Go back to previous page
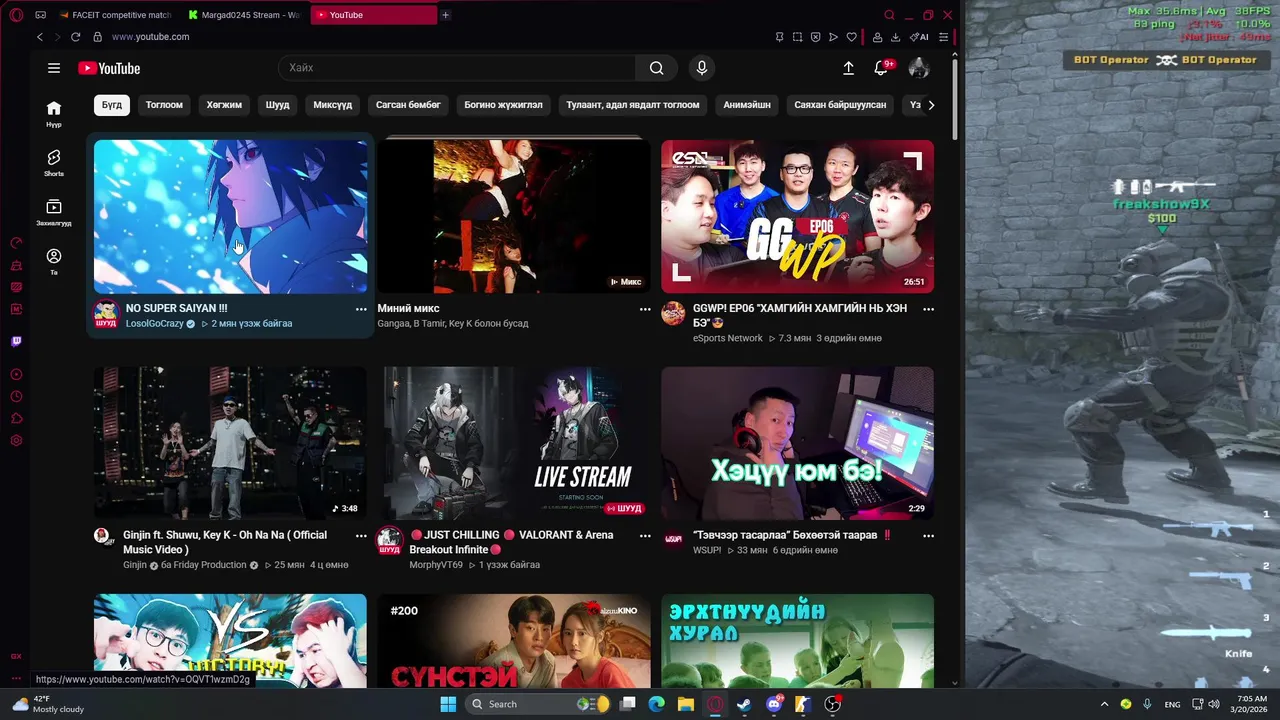Screen dimensions: 1280x720 40,37
